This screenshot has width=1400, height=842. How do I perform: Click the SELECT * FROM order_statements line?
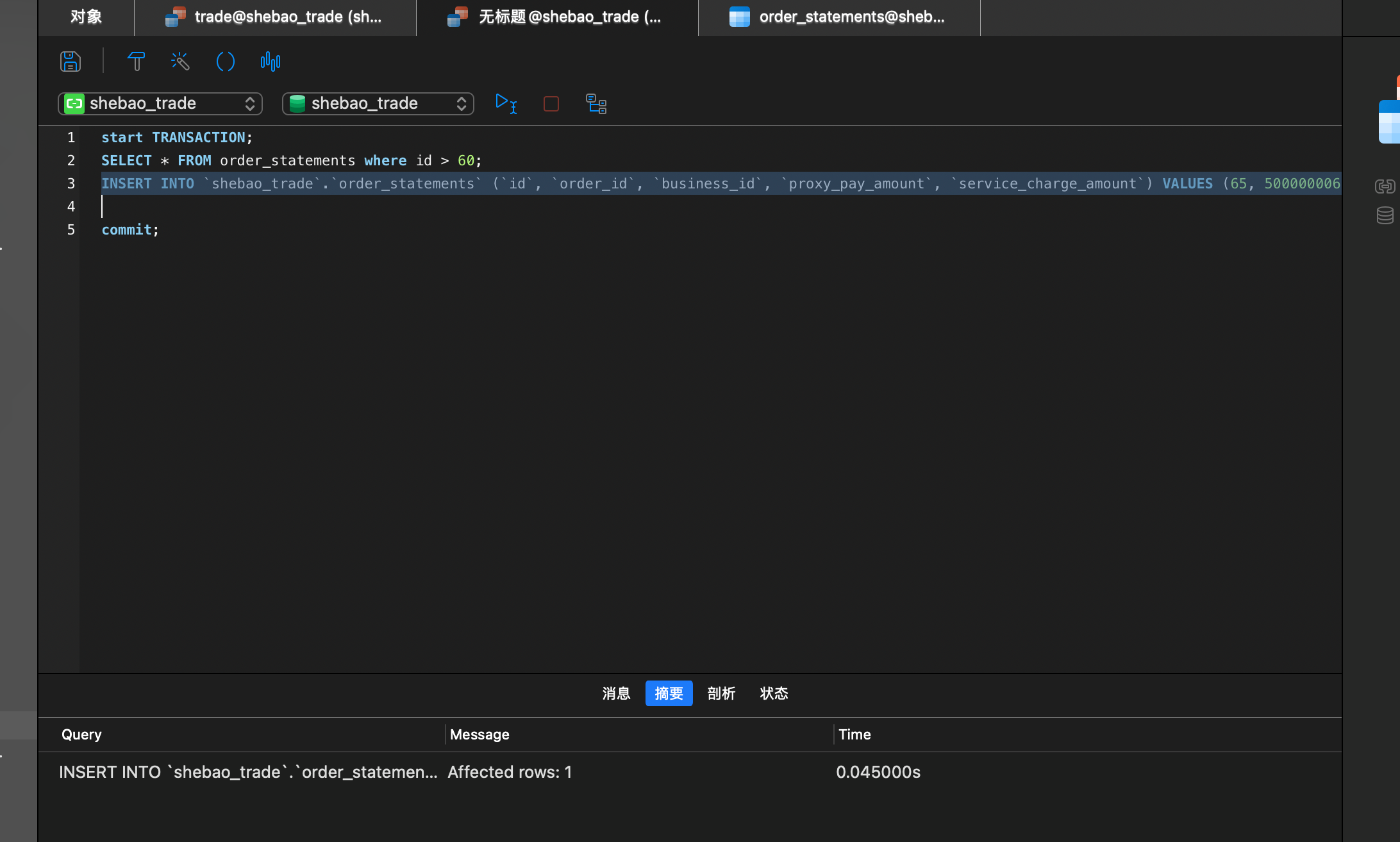coord(292,160)
